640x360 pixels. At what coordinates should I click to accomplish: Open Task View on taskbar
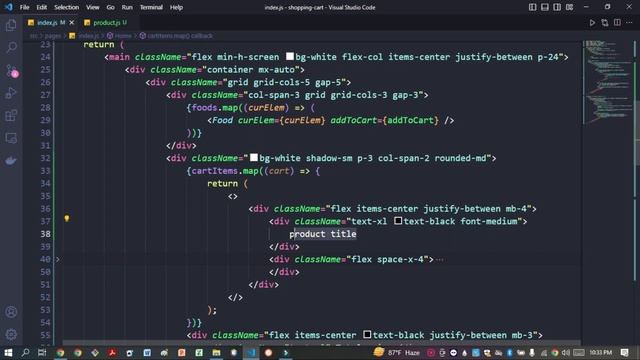pyautogui.click(x=42, y=352)
